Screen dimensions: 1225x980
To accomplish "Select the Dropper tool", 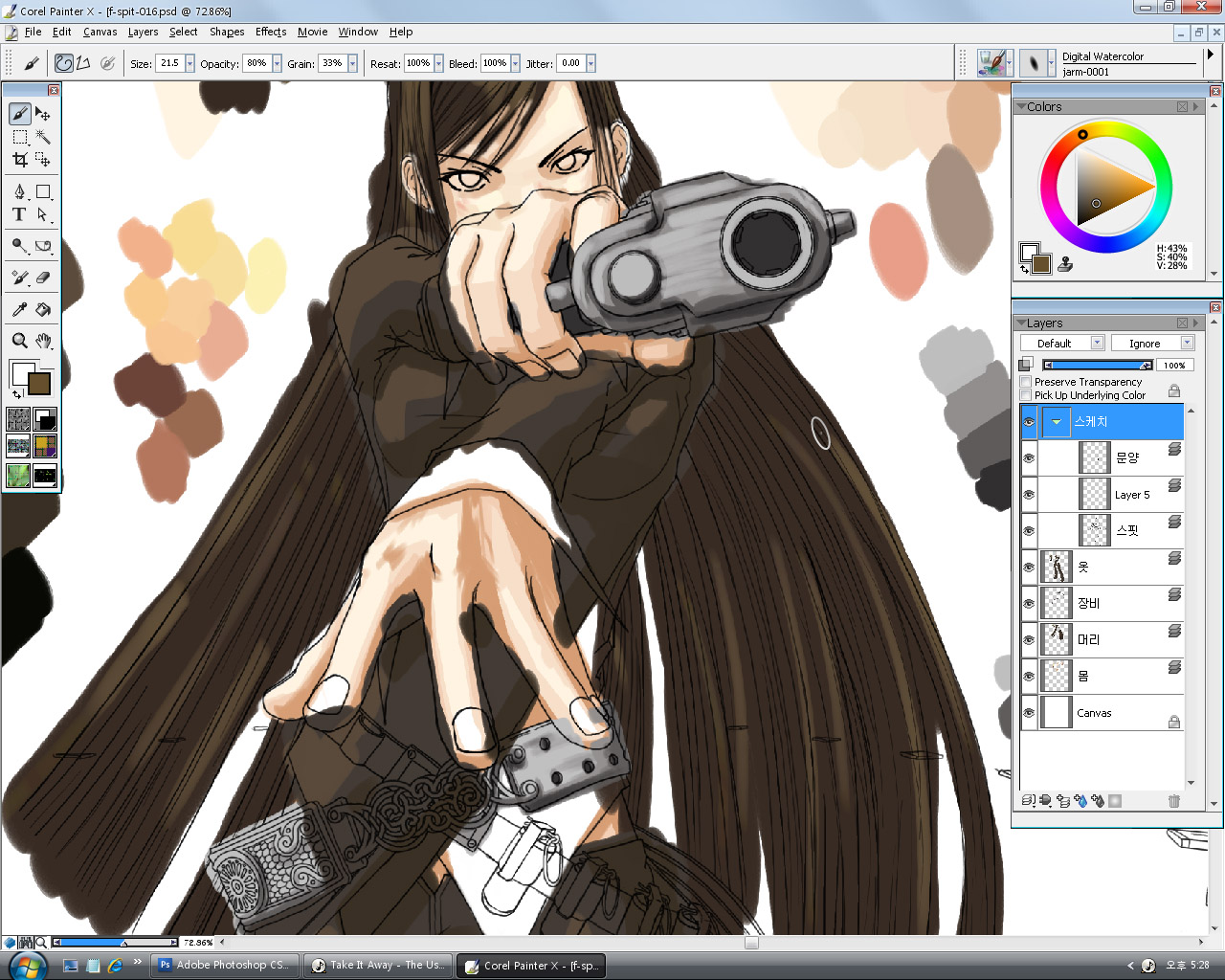I will pos(20,309).
